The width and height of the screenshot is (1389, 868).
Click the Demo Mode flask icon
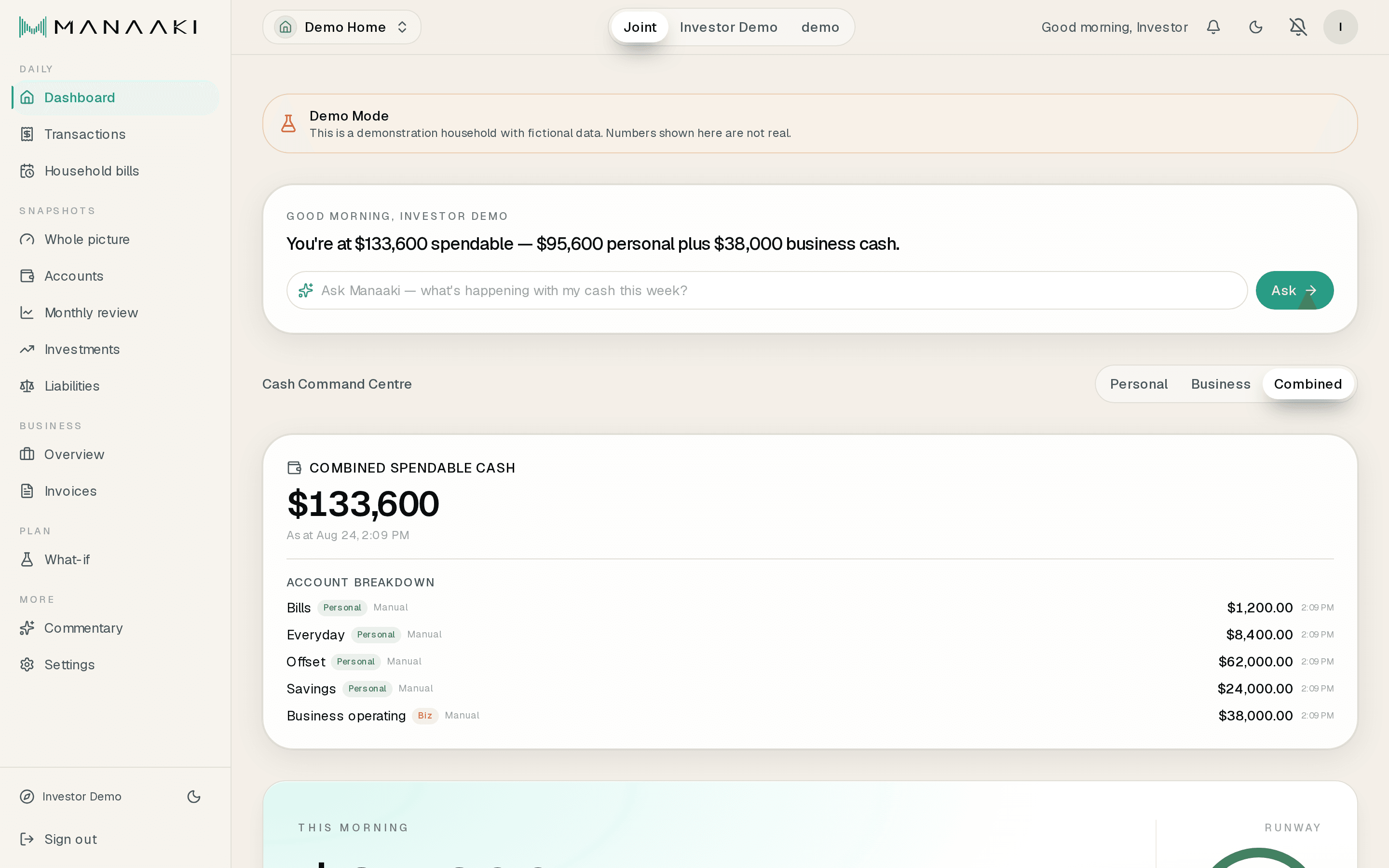[288, 123]
